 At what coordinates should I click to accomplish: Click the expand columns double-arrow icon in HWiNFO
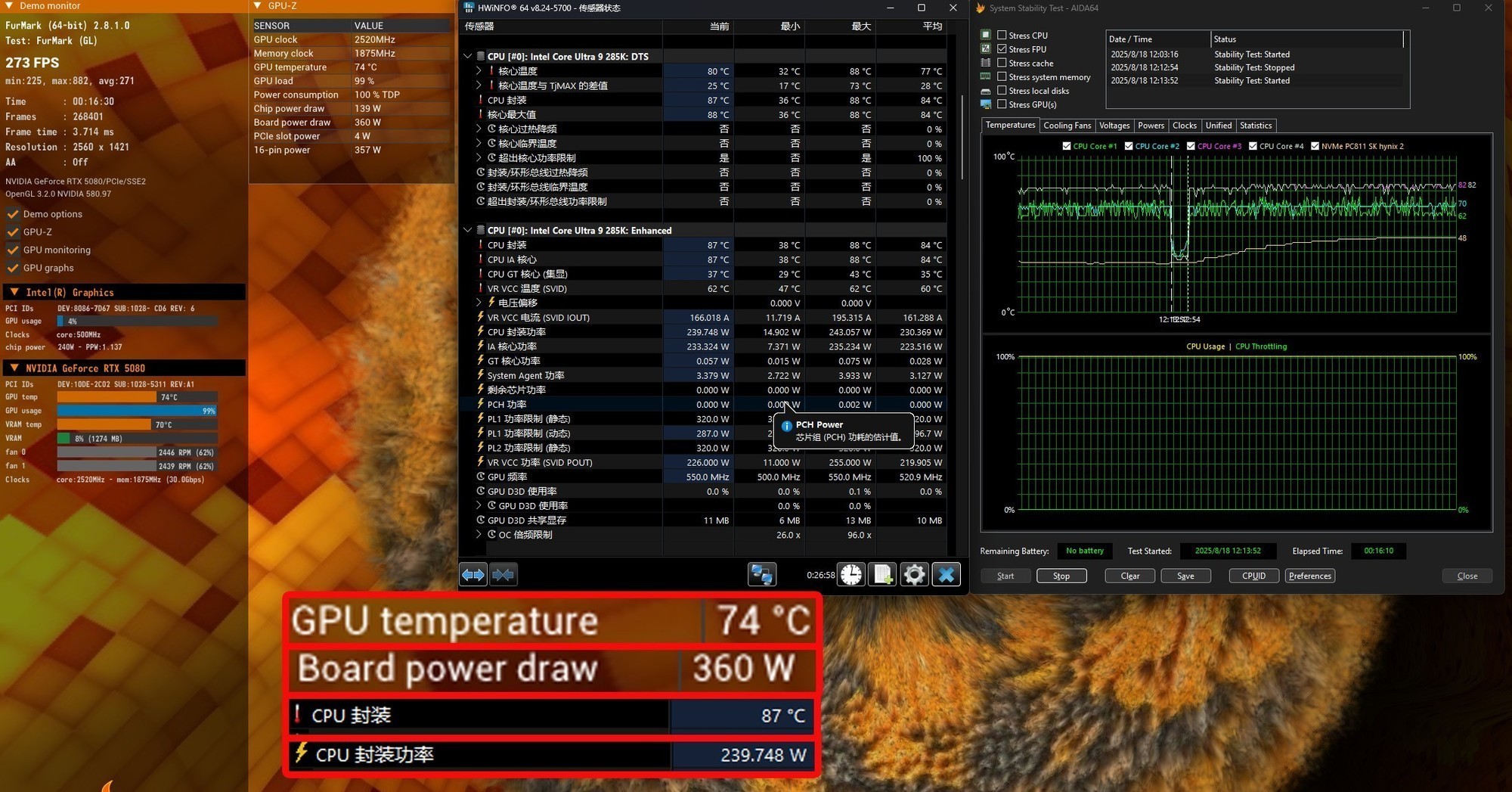473,575
